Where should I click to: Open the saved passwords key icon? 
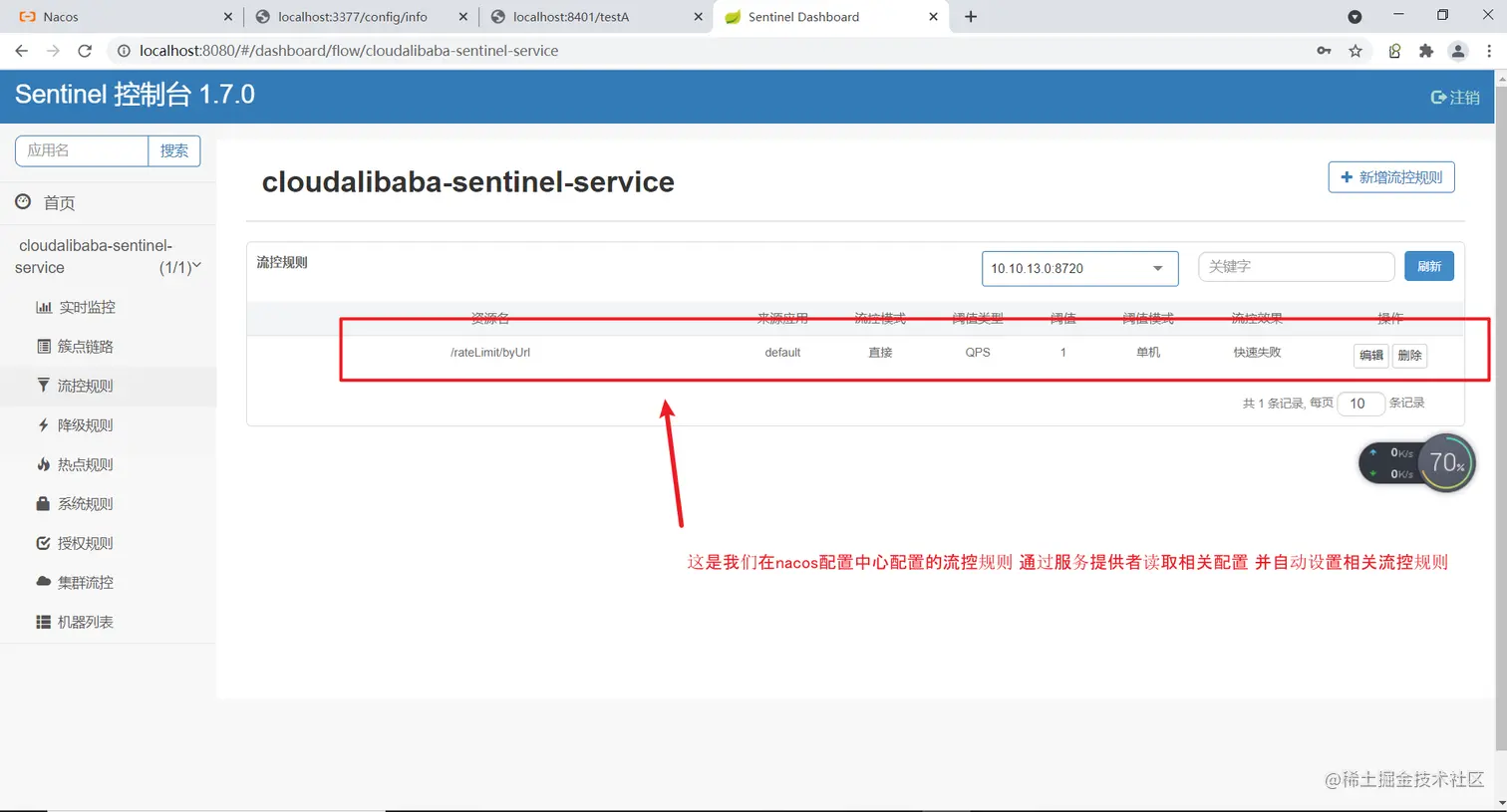click(x=1324, y=51)
